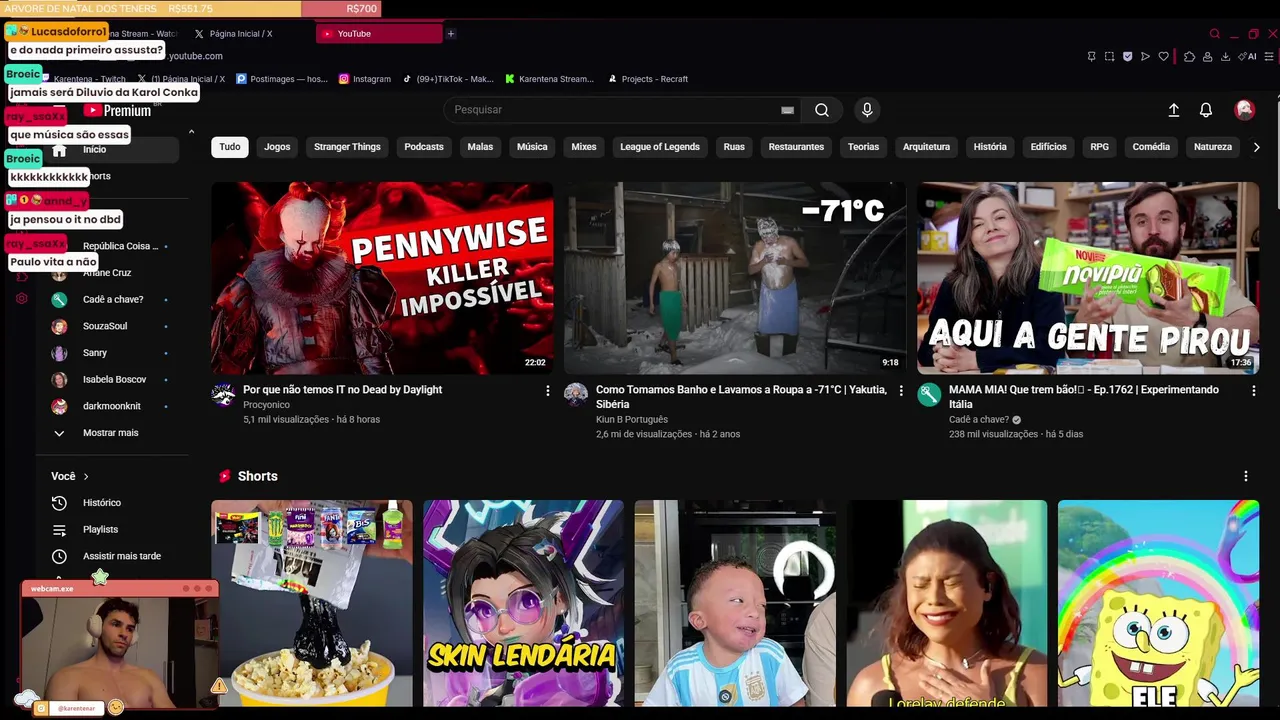
Task: Open the Projects - Recraft bookmark
Action: click(648, 79)
